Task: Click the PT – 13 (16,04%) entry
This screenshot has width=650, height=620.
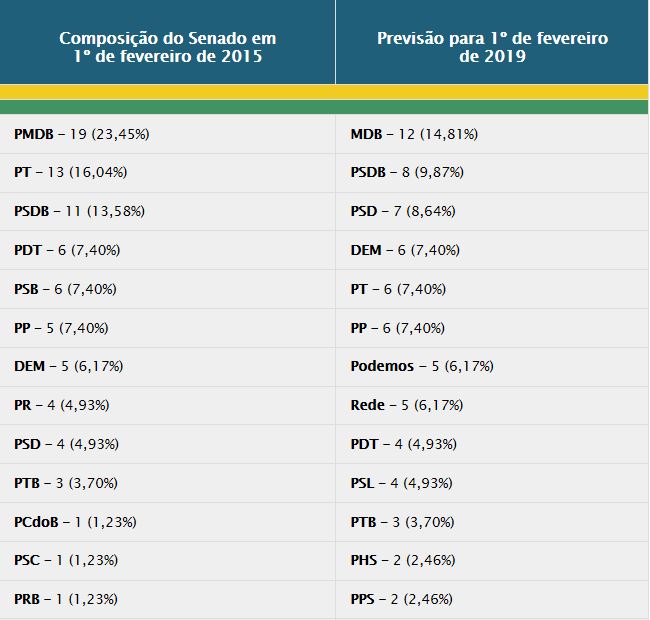Action: point(71,172)
